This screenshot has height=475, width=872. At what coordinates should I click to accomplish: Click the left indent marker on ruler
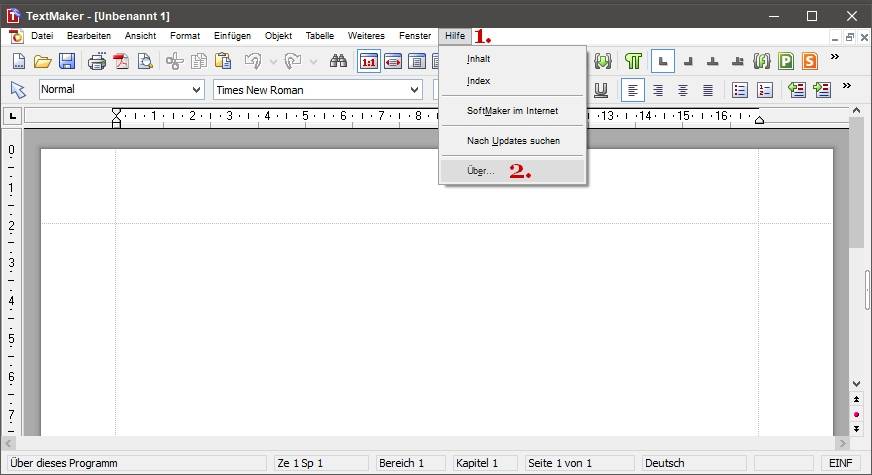pyautogui.click(x=116, y=118)
